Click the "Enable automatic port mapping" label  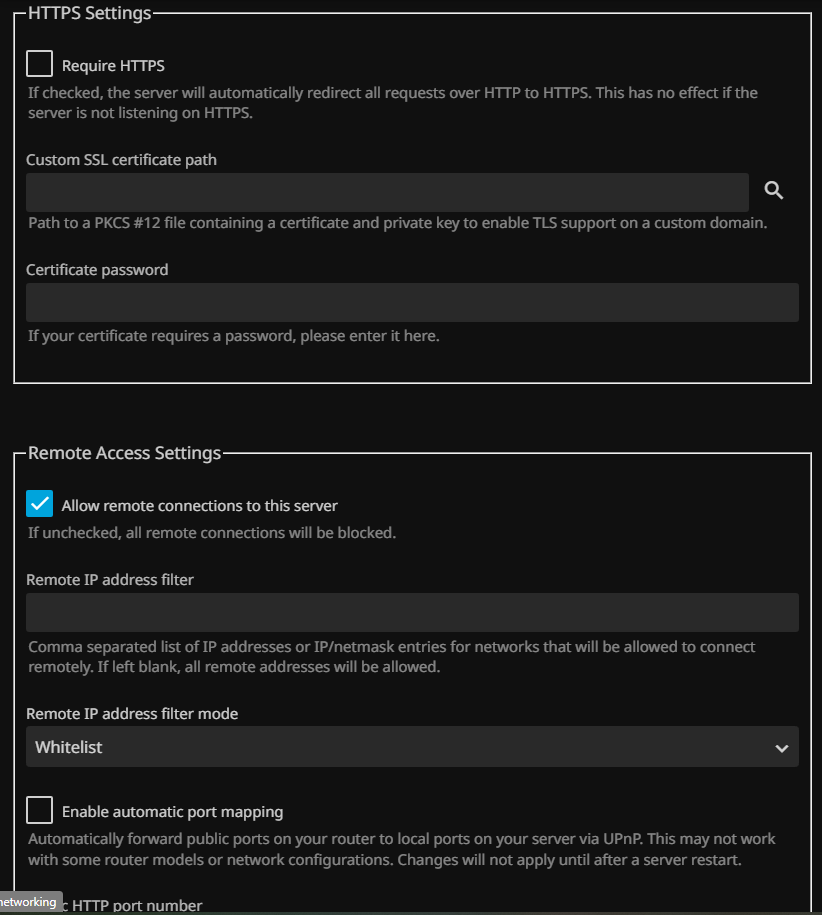click(x=172, y=812)
